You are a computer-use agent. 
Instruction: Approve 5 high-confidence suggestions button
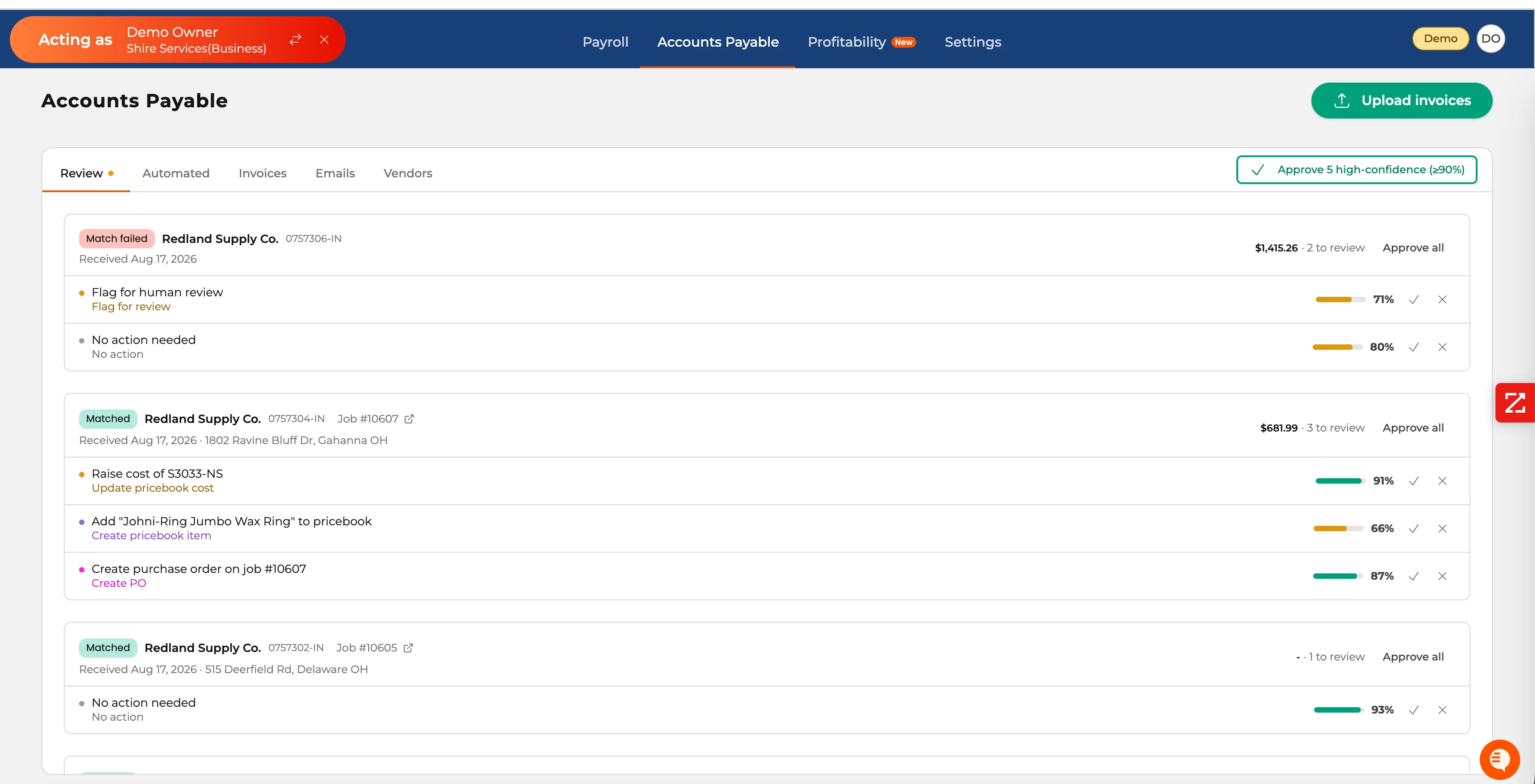pos(1356,170)
